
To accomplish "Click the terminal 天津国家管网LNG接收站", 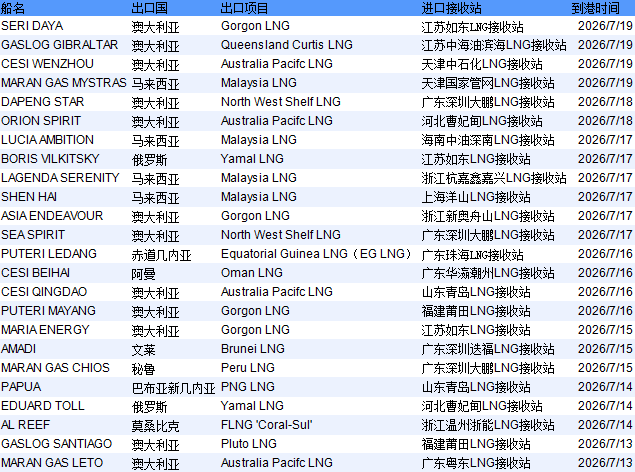I will pyautogui.click(x=488, y=83).
